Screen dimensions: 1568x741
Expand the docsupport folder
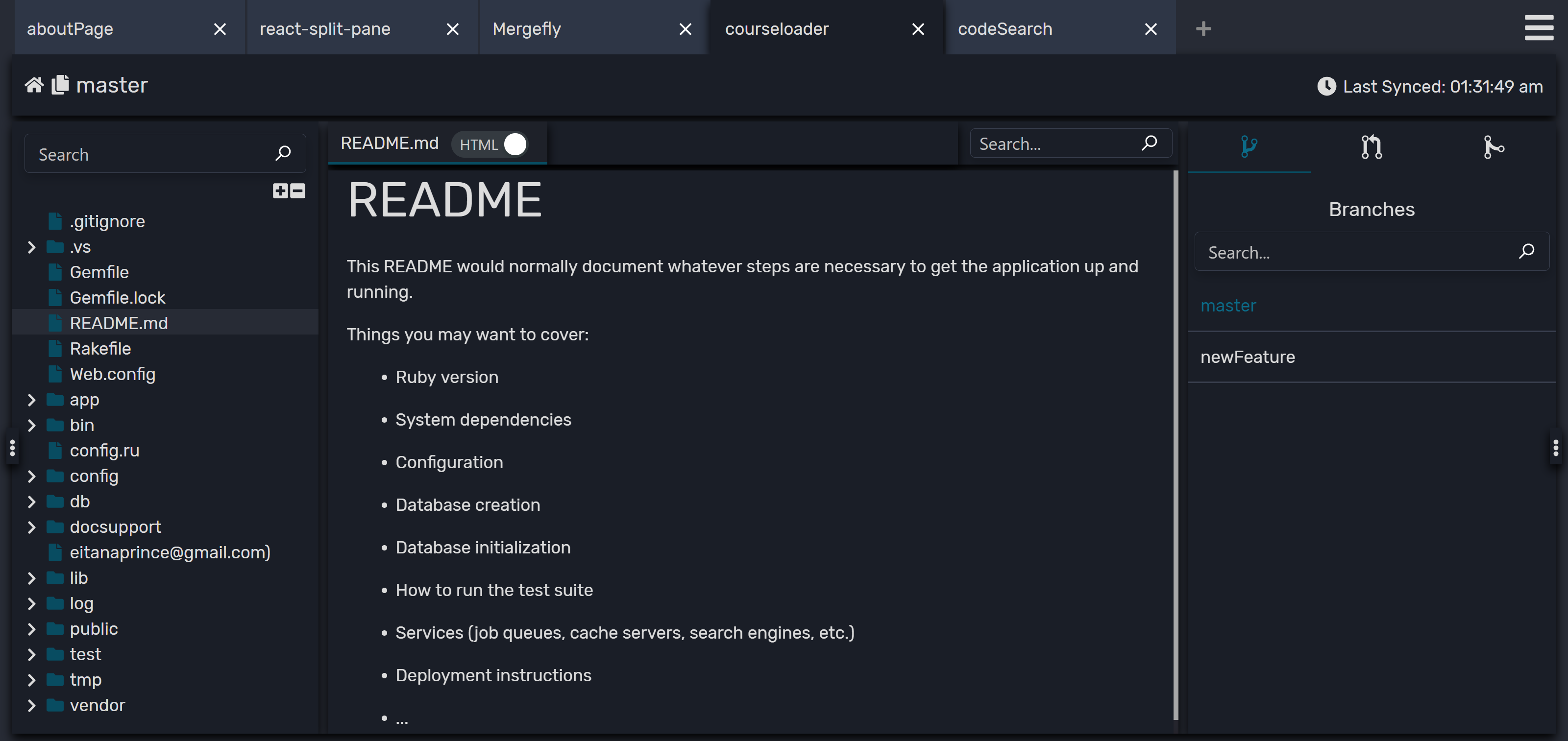tap(32, 527)
